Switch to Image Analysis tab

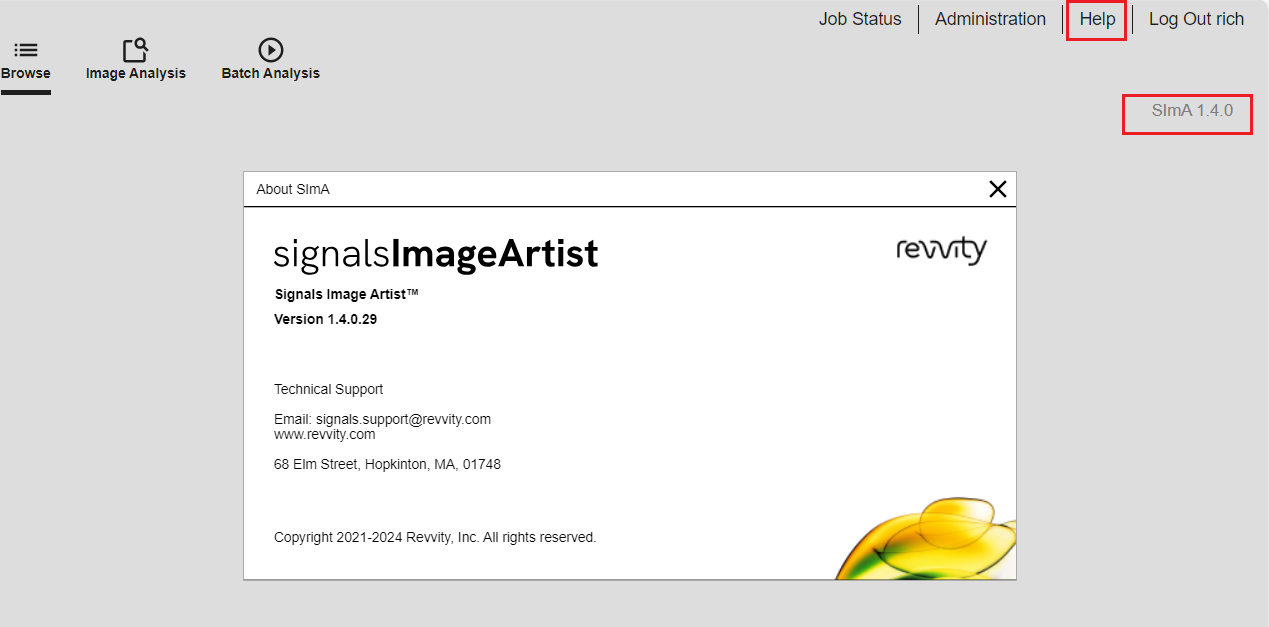[x=135, y=61]
